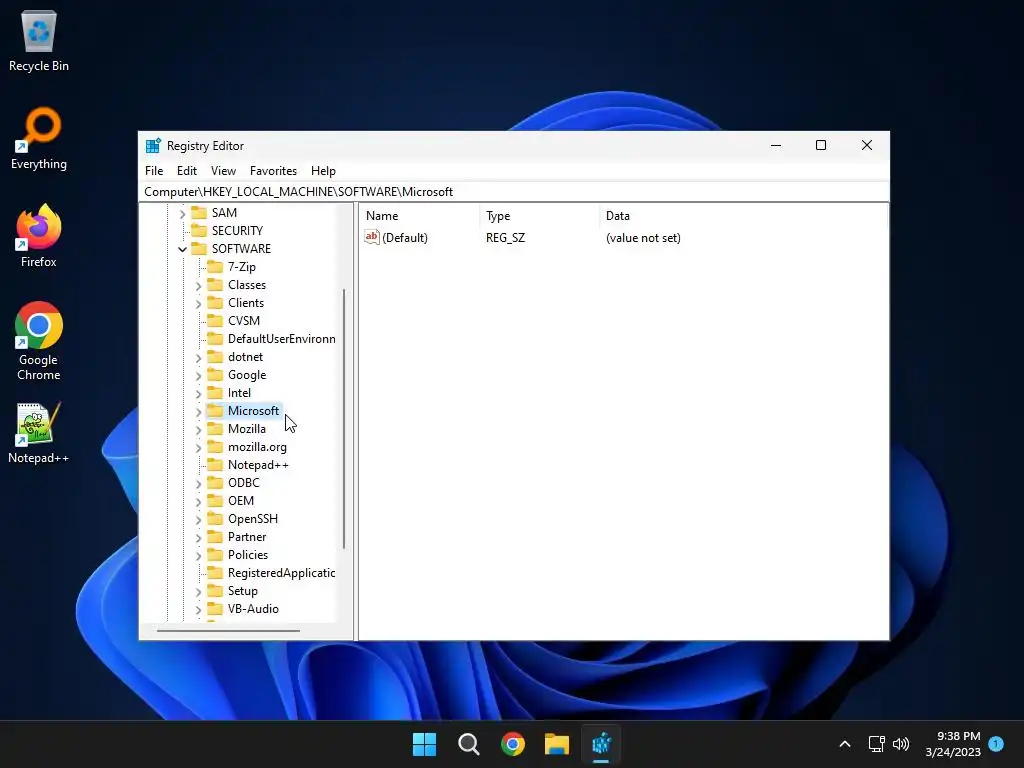Click the (value not set) data cell
1024x768 pixels.
pos(643,238)
